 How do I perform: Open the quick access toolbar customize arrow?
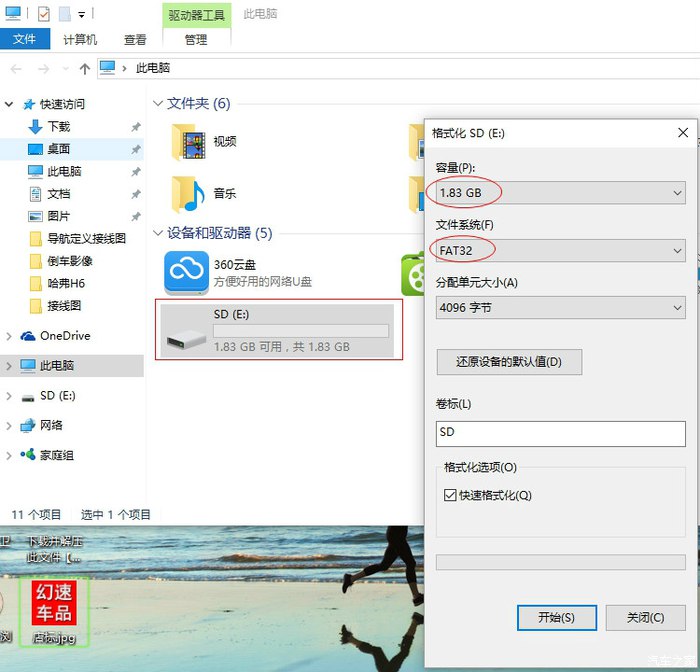(x=82, y=15)
